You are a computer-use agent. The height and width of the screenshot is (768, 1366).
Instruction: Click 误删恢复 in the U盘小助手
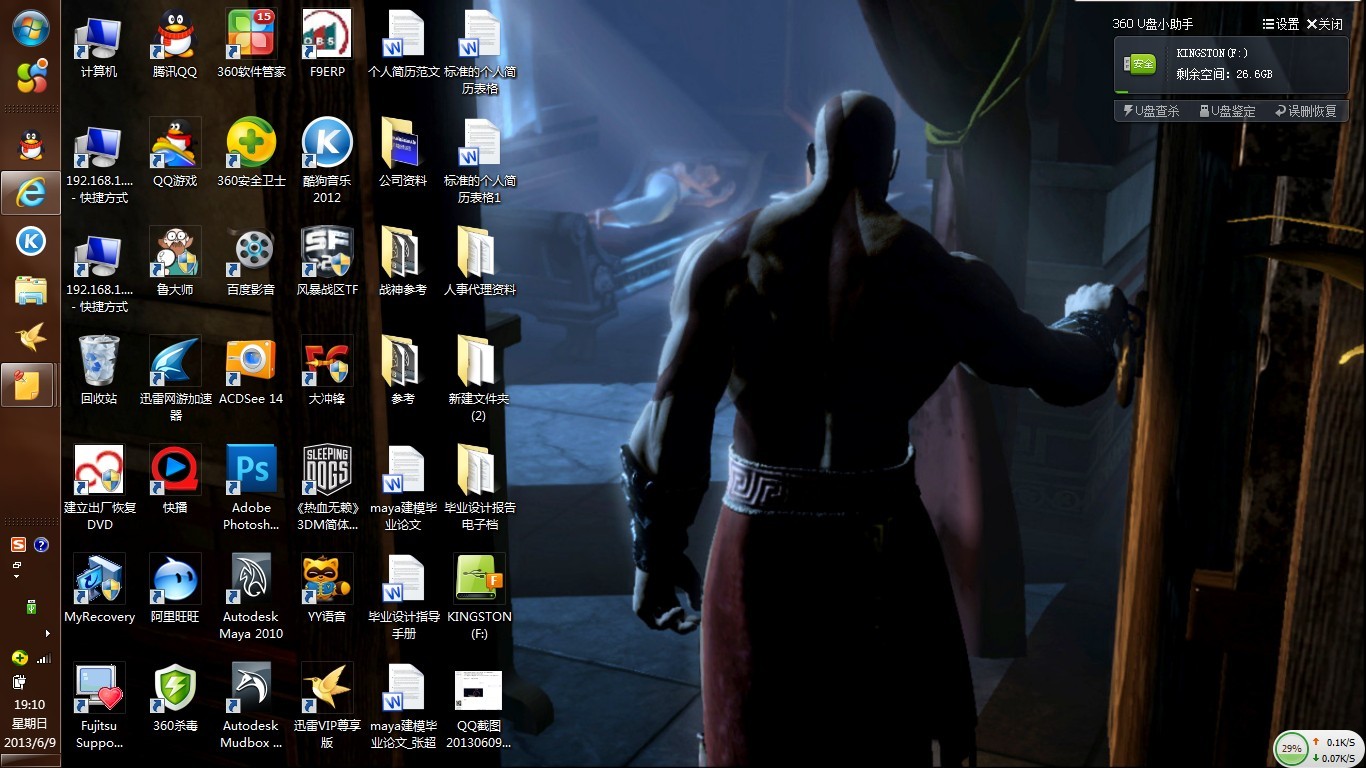1306,111
